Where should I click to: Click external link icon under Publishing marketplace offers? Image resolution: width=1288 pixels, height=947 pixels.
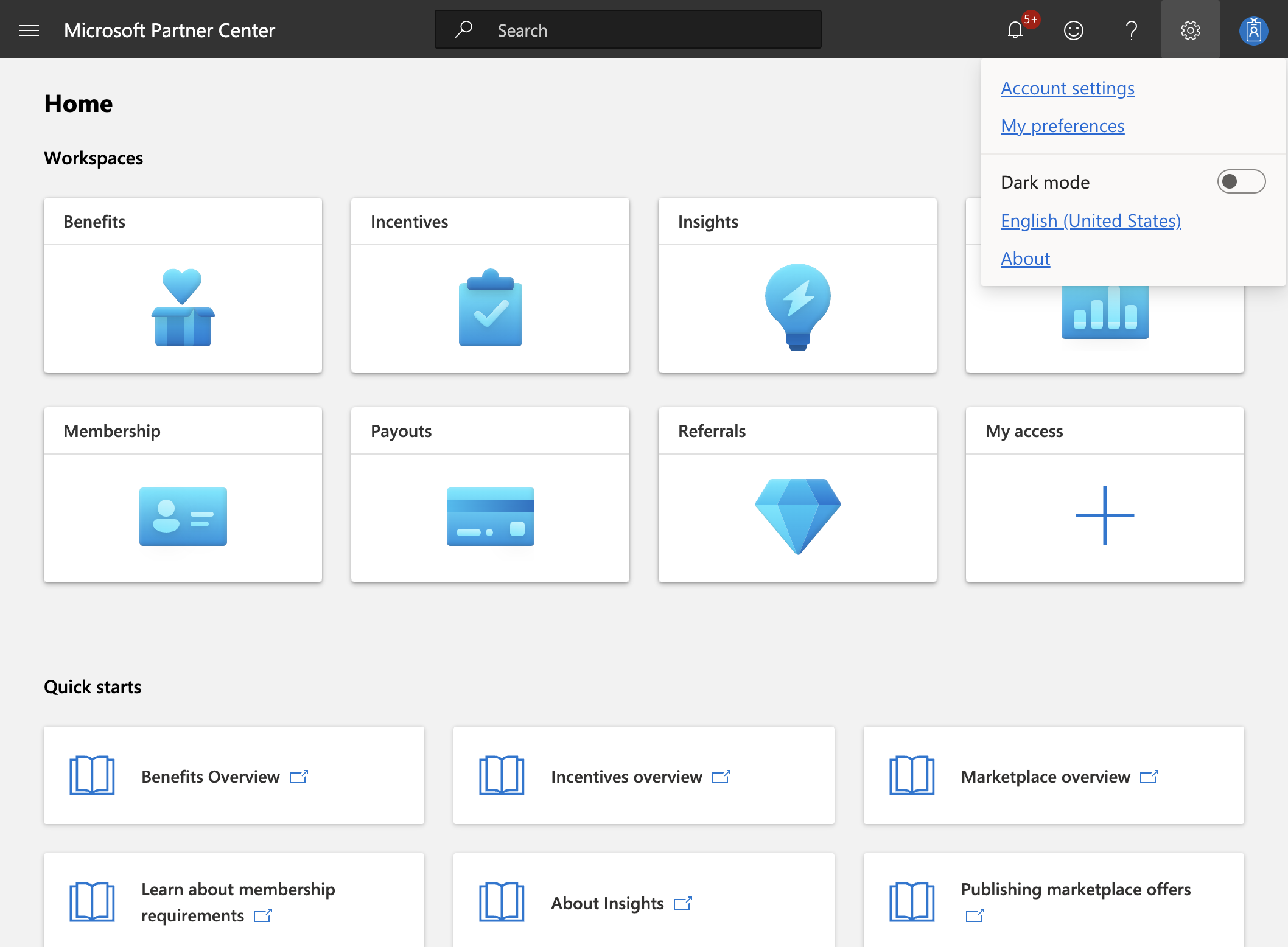click(x=975, y=915)
